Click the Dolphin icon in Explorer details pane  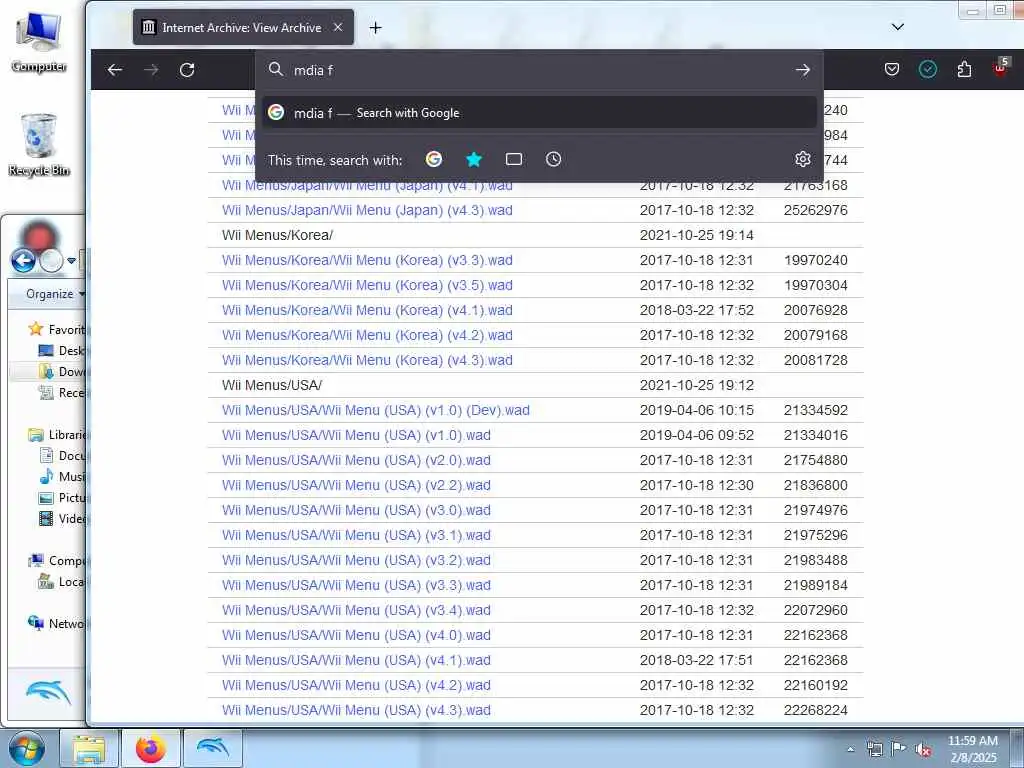coord(48,694)
